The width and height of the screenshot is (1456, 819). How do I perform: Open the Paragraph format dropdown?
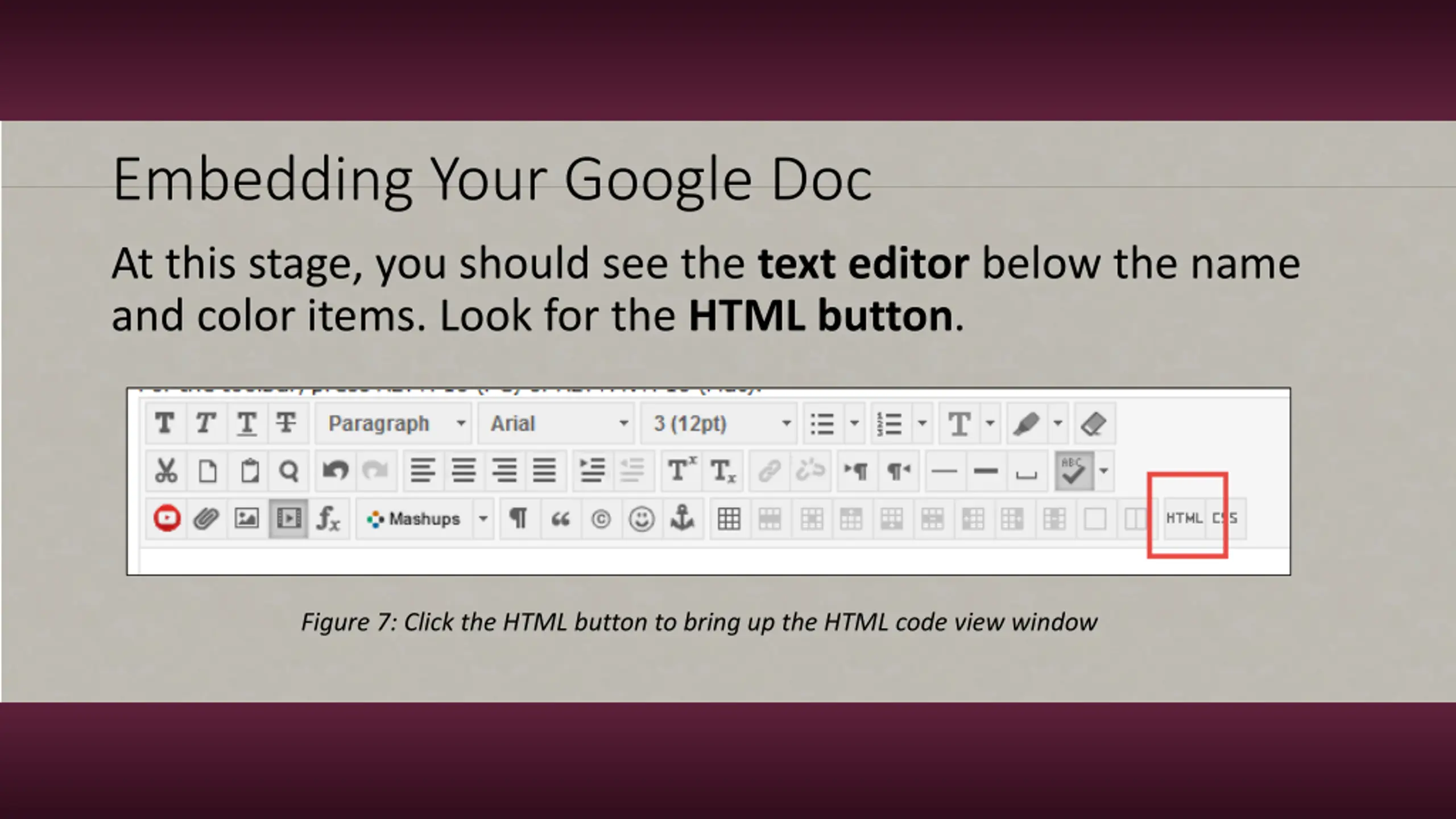pyautogui.click(x=394, y=424)
